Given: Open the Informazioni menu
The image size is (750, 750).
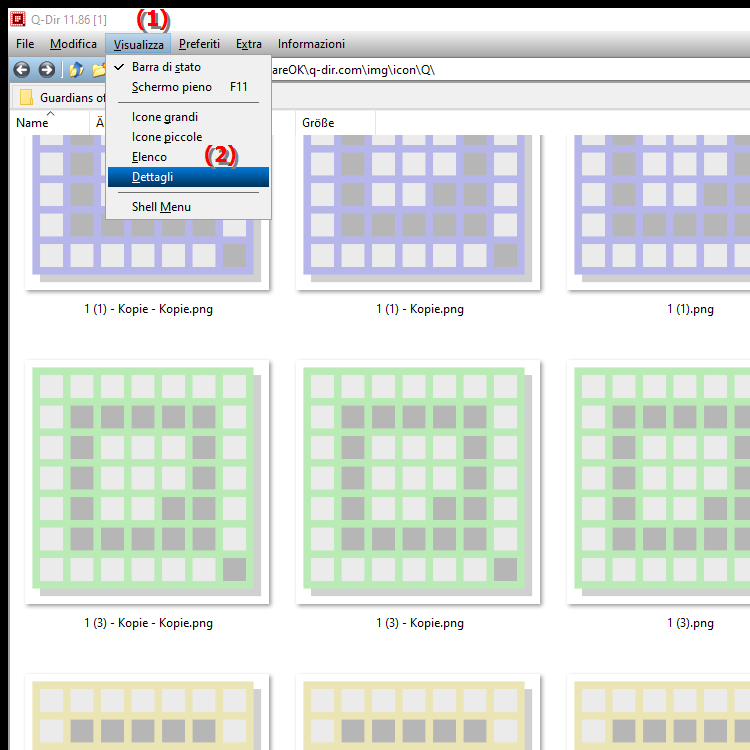Looking at the screenshot, I should 311,44.
